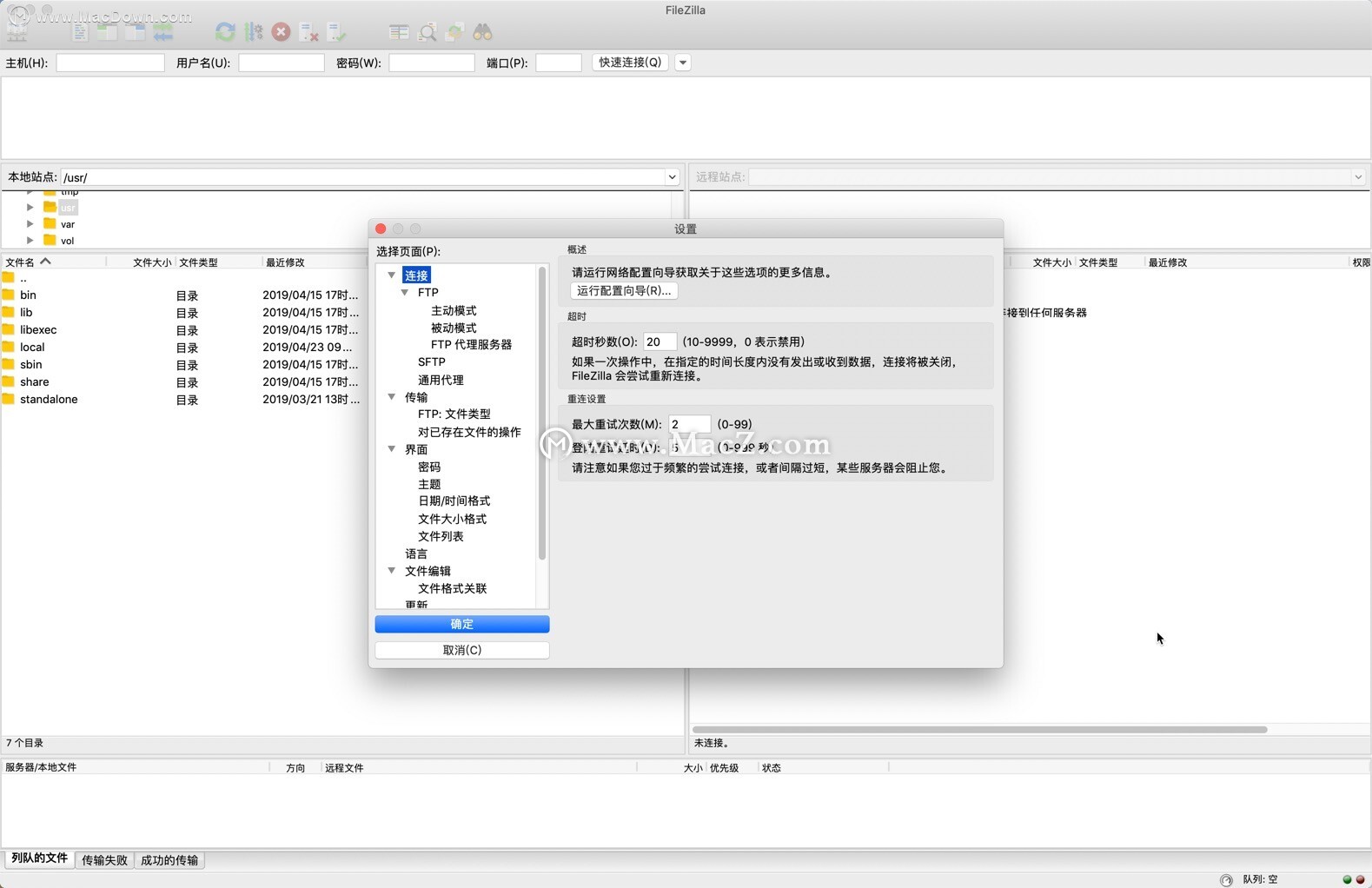Click the reconnect to server icon

(x=336, y=32)
